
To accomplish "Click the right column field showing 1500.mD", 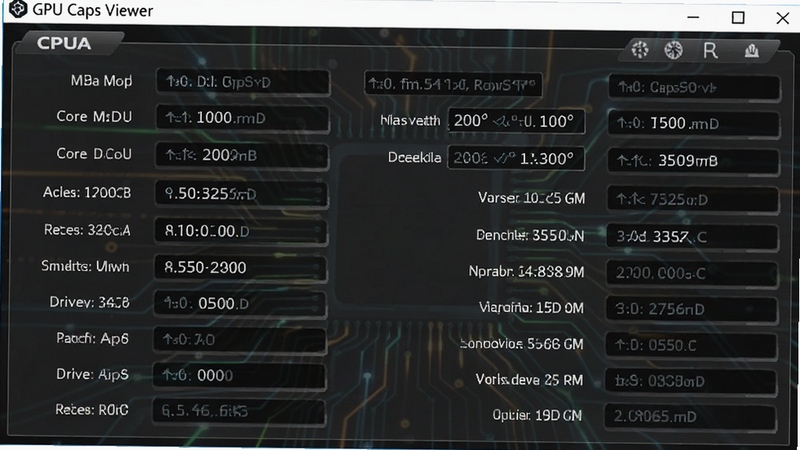I will click(694, 124).
